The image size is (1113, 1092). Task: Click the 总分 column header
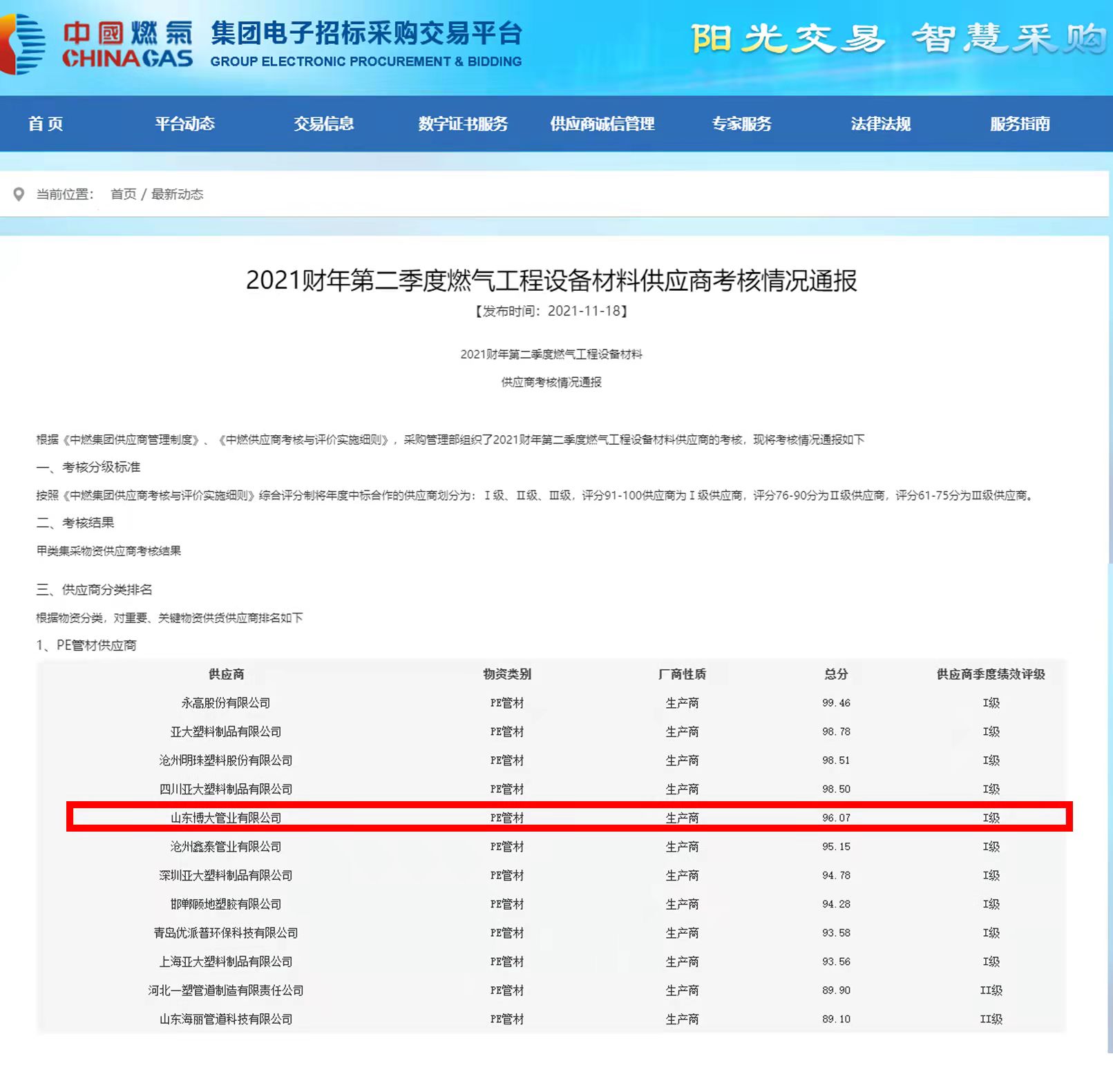[836, 674]
